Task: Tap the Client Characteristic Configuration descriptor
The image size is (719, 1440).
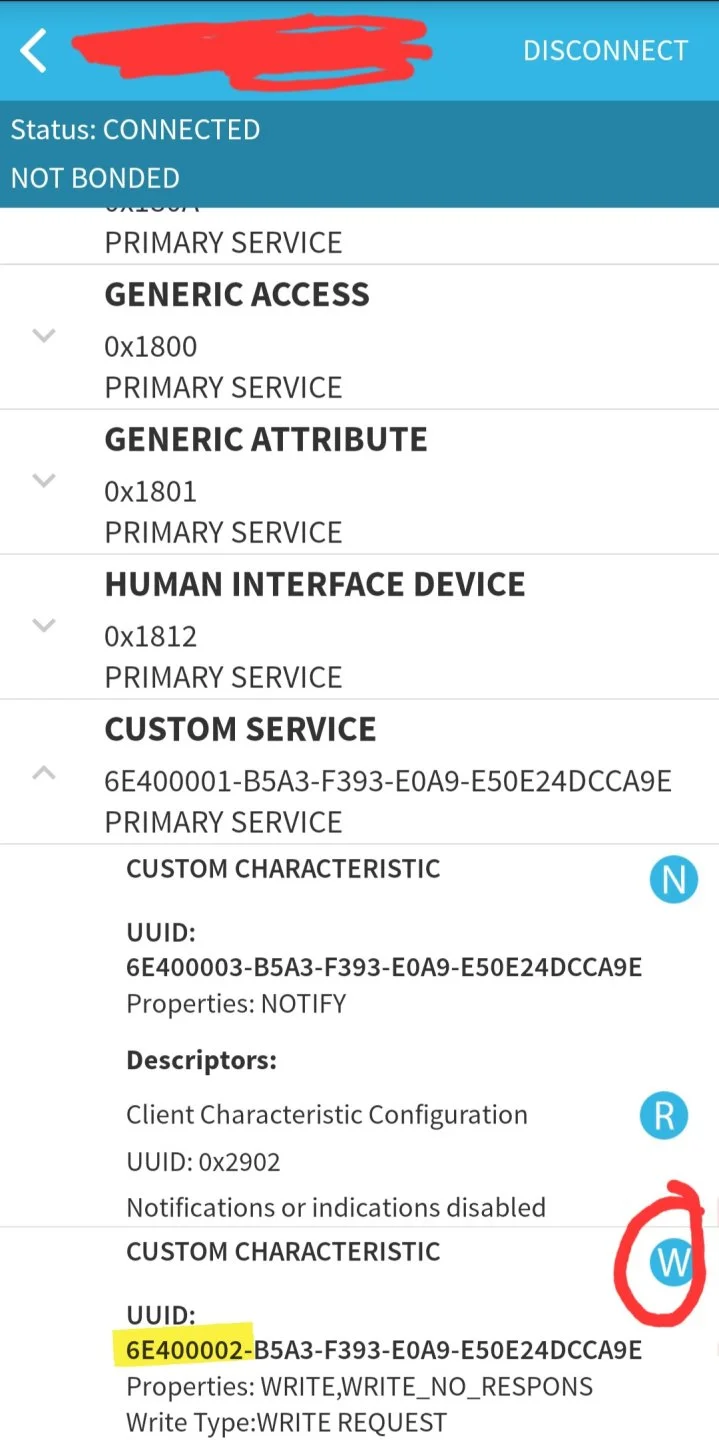Action: 327,1115
